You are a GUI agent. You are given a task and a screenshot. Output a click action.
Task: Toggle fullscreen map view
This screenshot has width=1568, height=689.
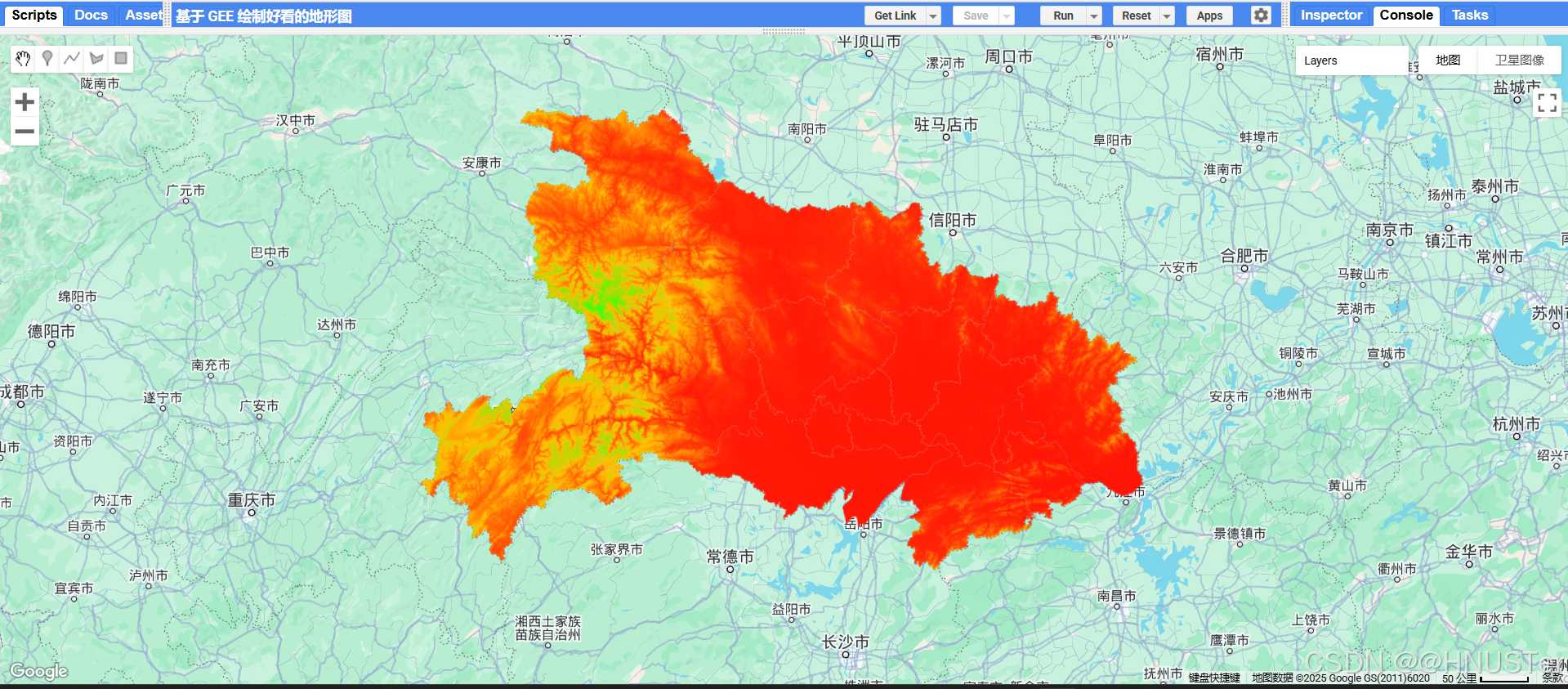point(1547,102)
